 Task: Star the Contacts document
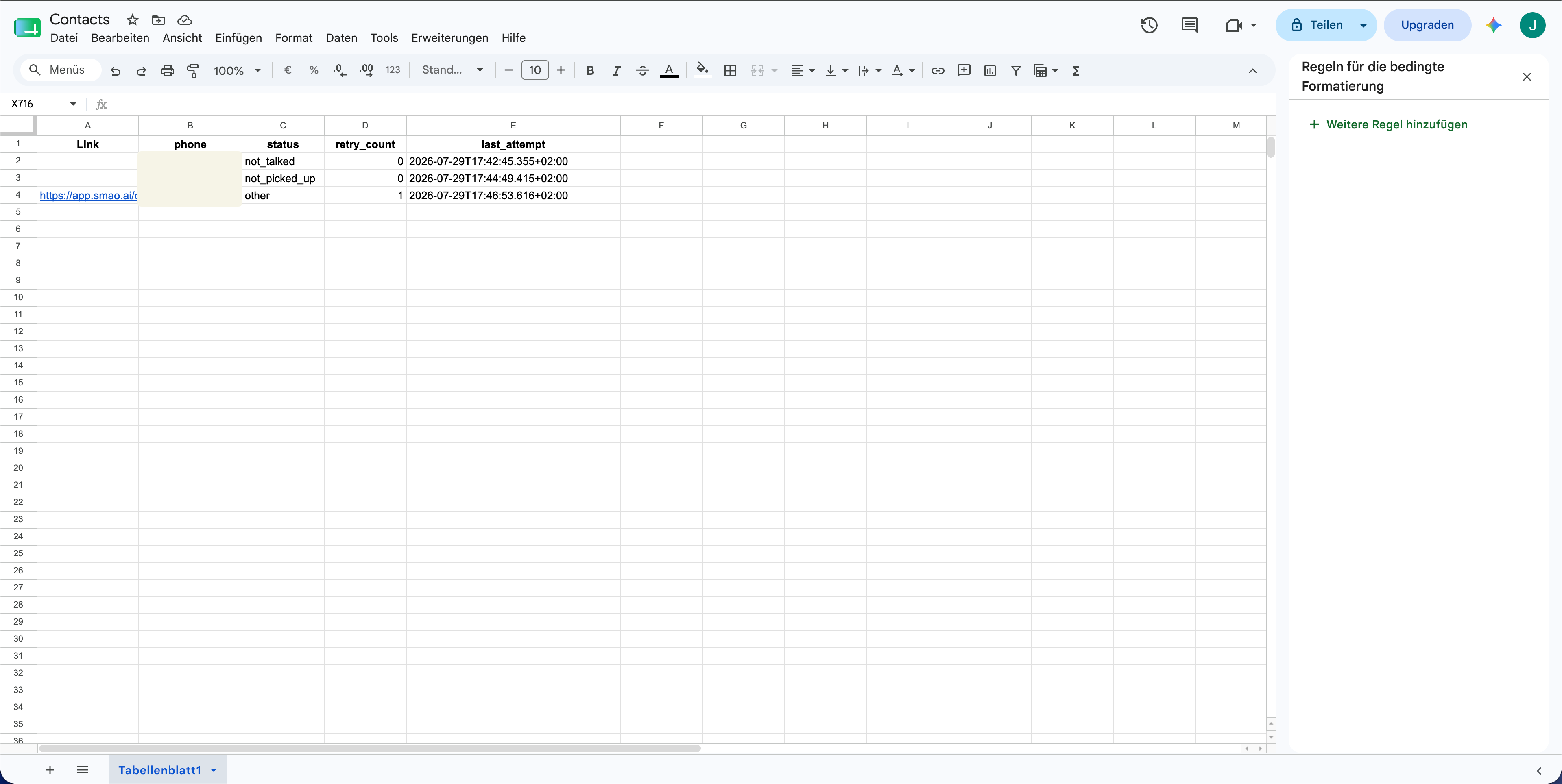pyautogui.click(x=132, y=20)
